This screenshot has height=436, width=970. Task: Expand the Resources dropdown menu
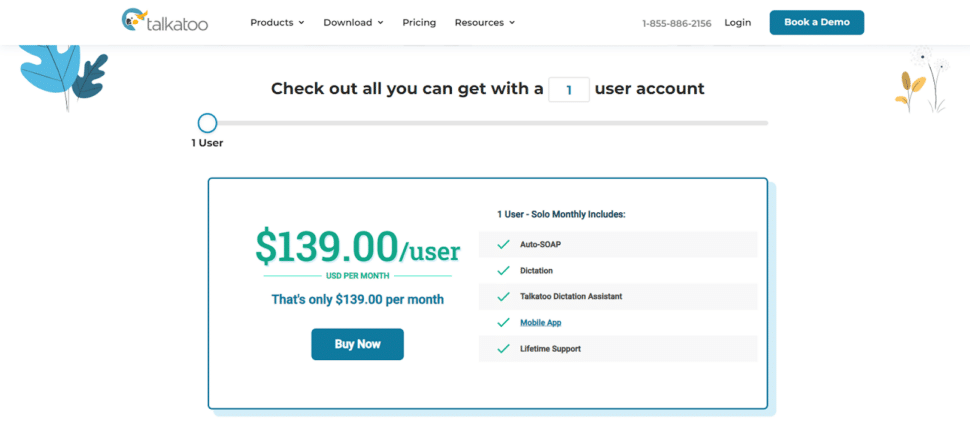coord(484,22)
